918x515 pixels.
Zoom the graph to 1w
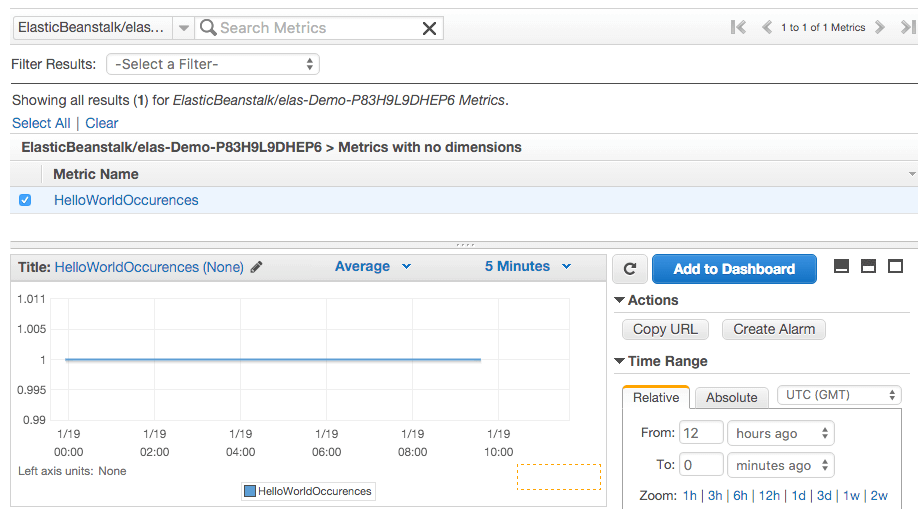(x=851, y=496)
